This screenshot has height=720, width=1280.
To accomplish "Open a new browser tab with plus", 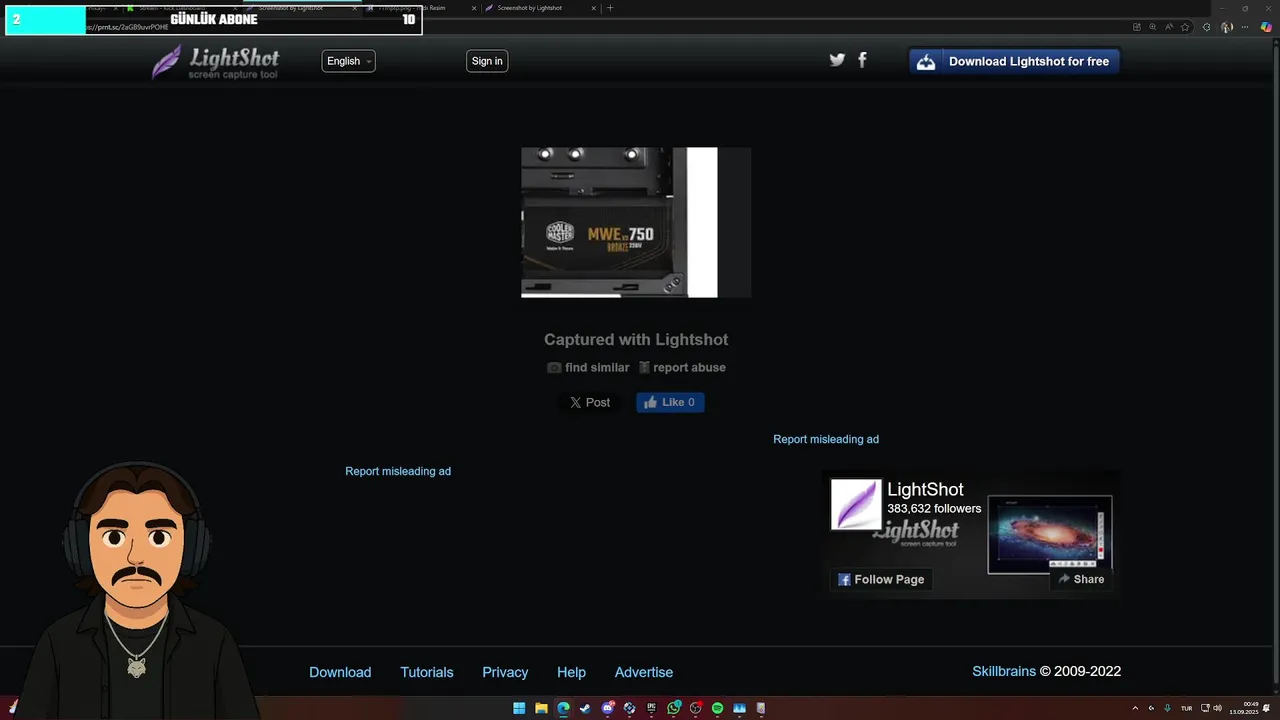I will 610,8.
